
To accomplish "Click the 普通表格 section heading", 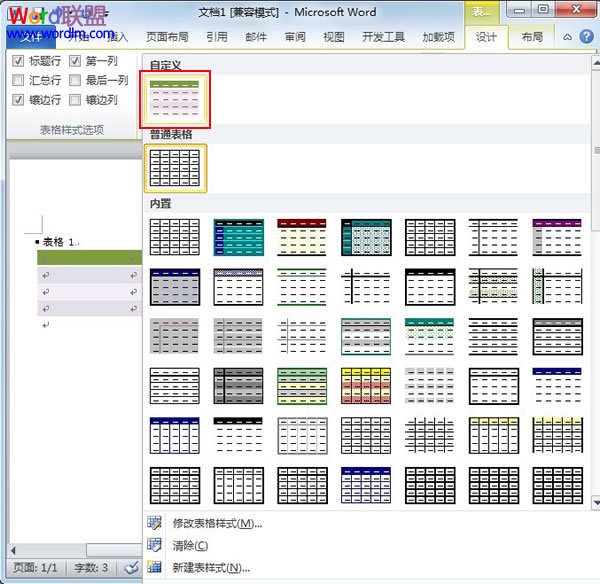I will (x=171, y=134).
